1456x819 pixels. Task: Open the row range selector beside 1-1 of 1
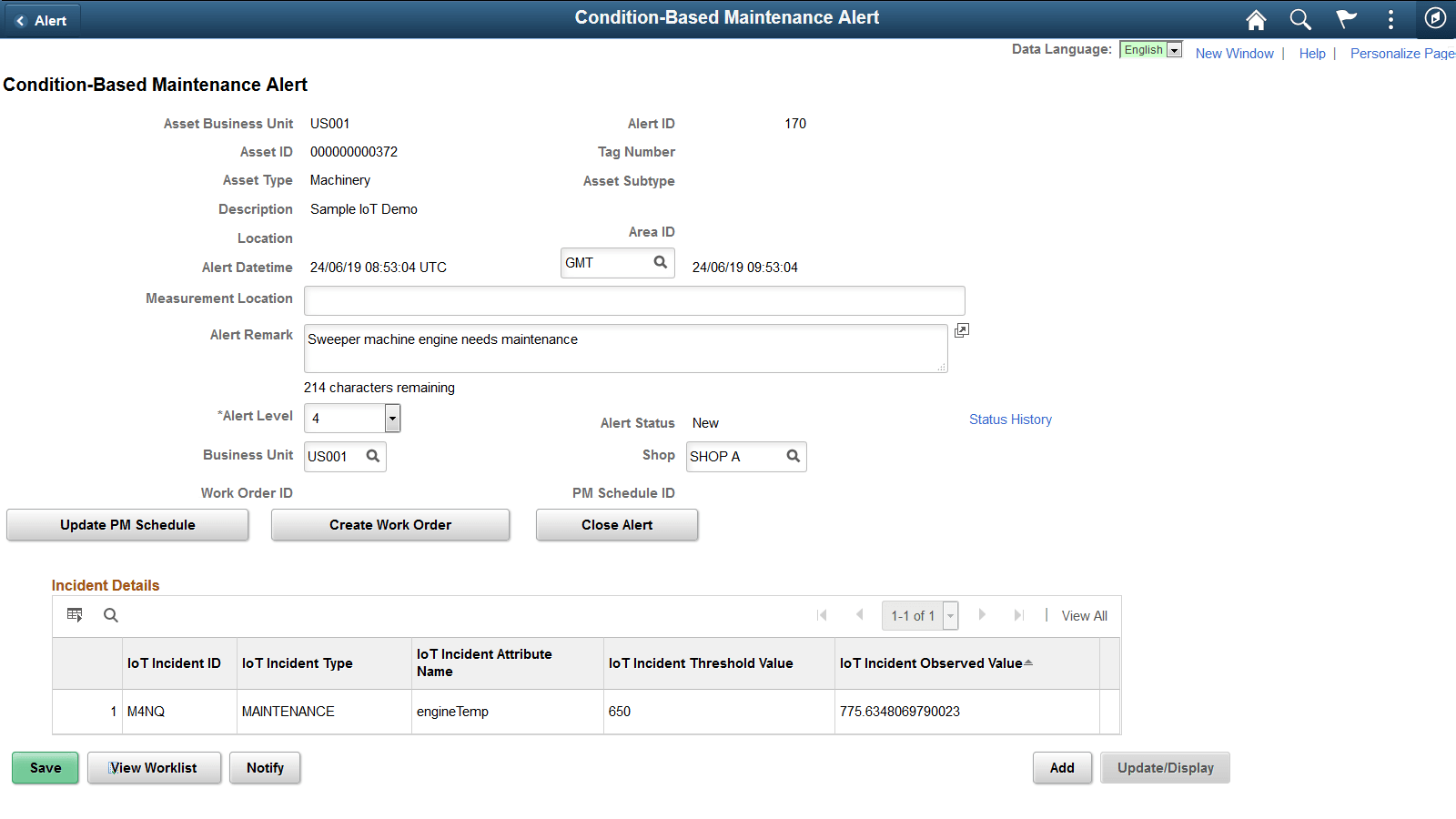click(950, 615)
